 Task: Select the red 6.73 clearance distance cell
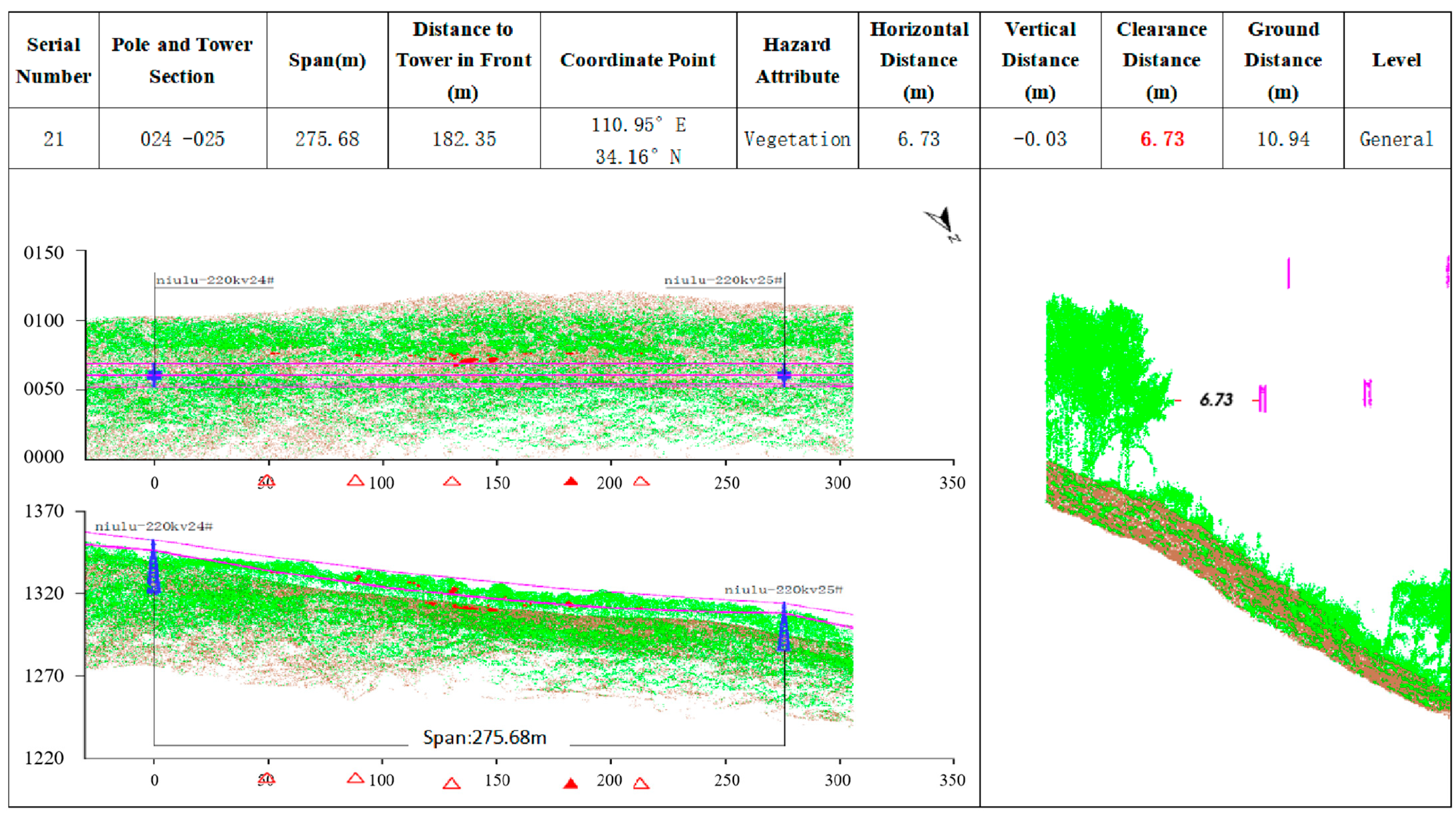(1162, 138)
